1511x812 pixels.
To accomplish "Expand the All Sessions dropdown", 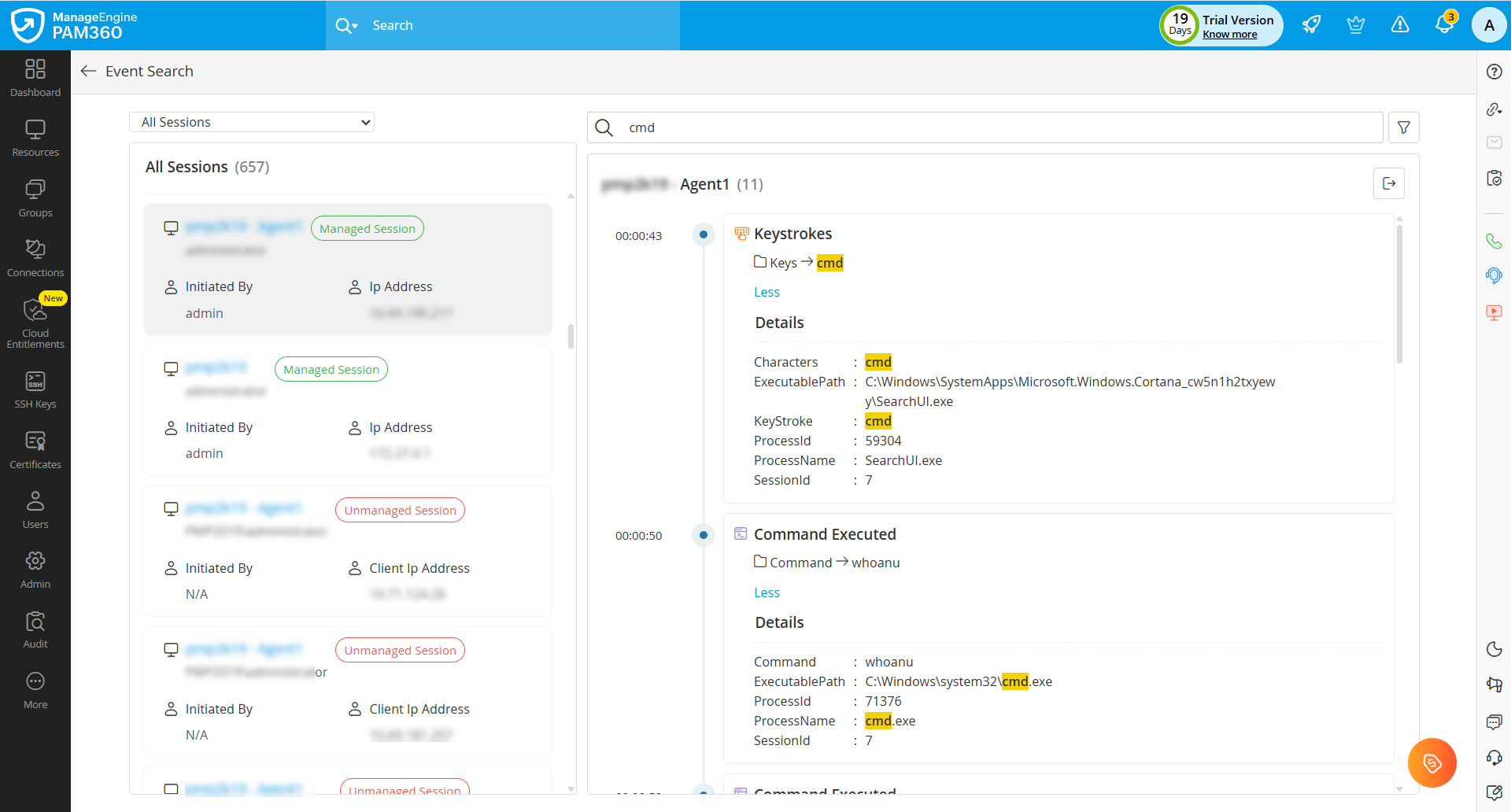I will click(252, 122).
